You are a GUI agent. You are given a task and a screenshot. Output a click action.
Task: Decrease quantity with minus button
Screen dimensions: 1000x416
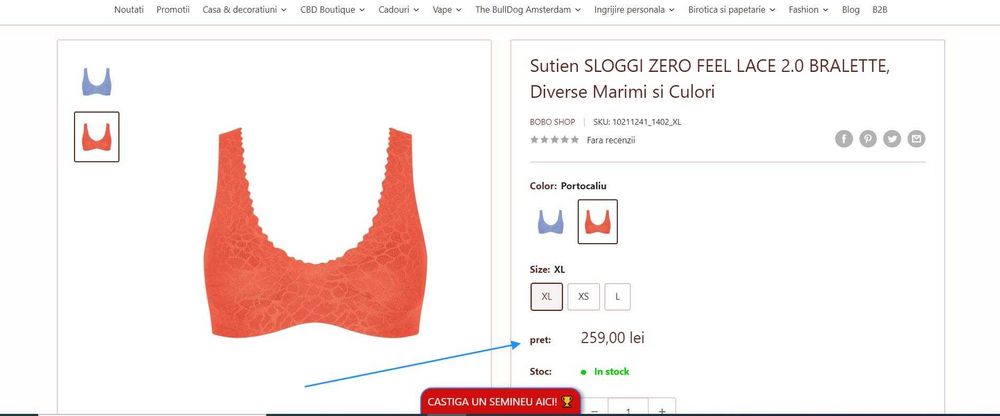(594, 410)
